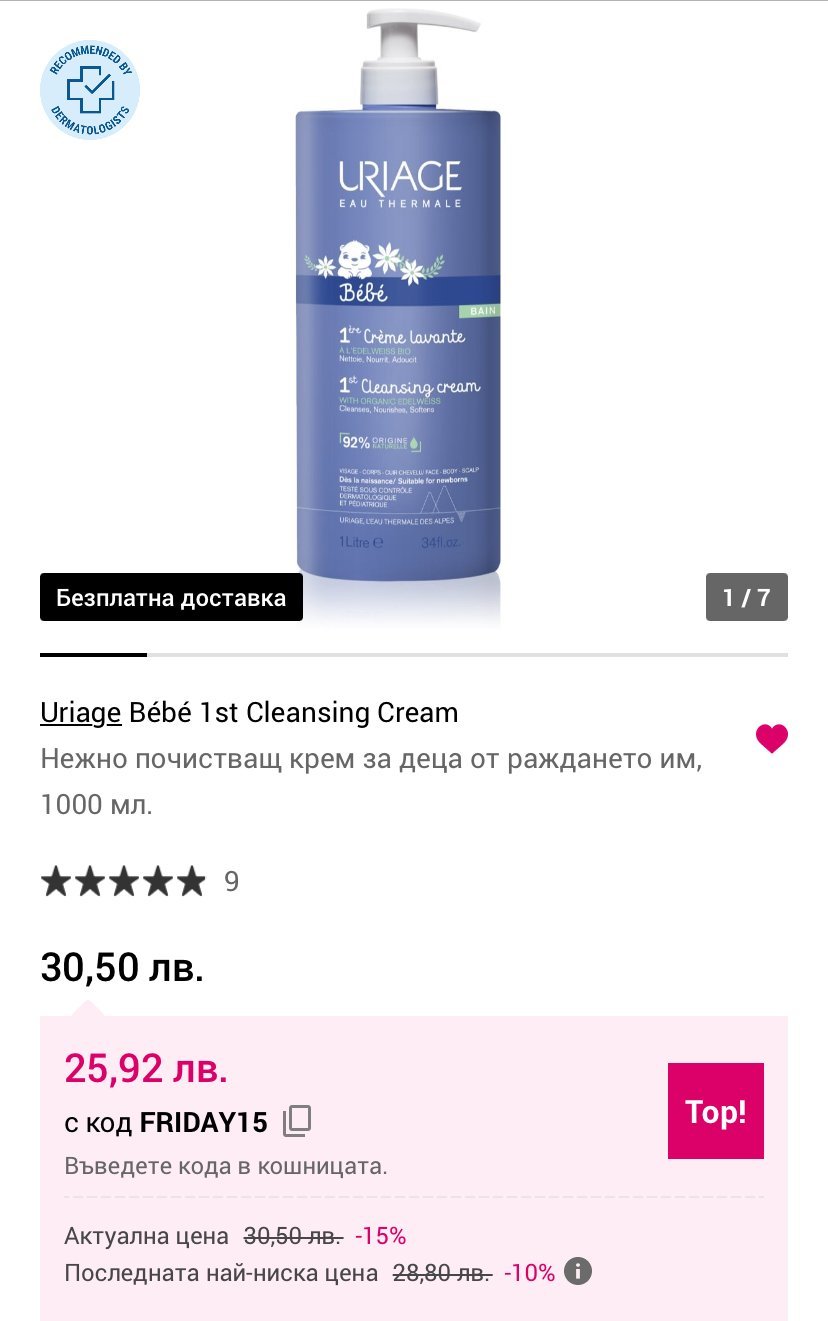The height and width of the screenshot is (1321, 828).
Task: Tap the heart favorite icon
Action: (771, 739)
